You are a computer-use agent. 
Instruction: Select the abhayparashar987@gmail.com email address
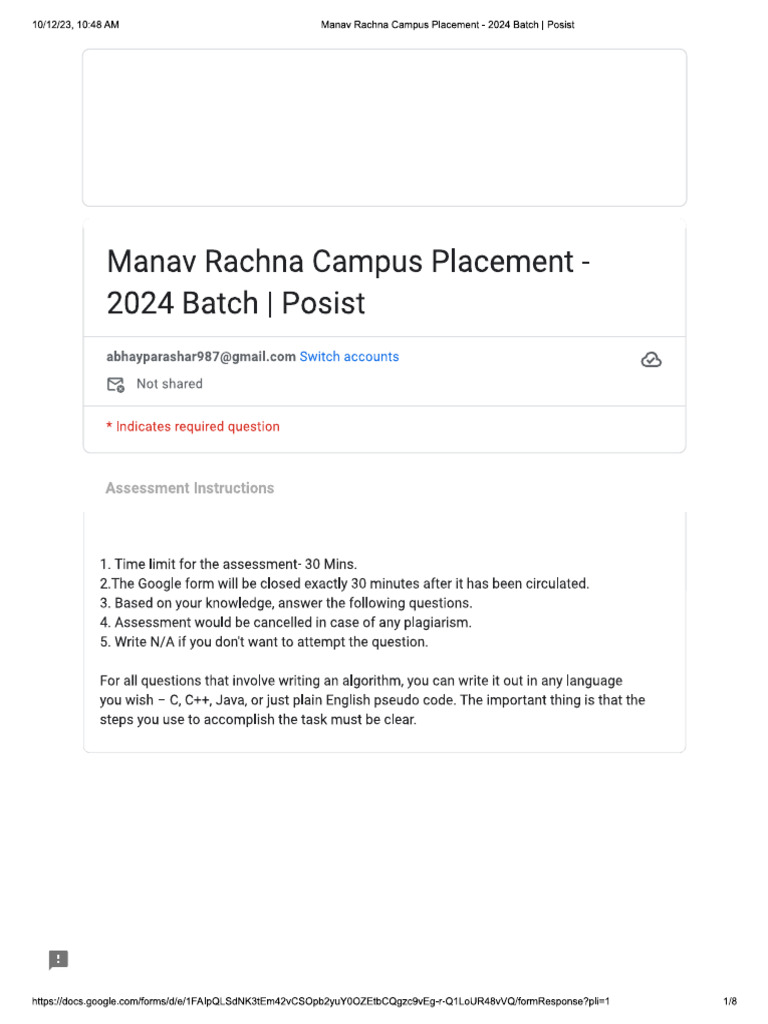tap(201, 357)
